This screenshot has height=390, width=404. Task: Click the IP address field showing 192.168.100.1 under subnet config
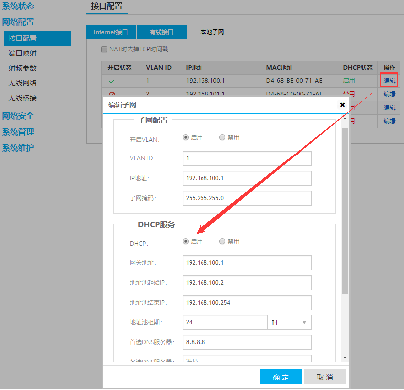[247, 178]
